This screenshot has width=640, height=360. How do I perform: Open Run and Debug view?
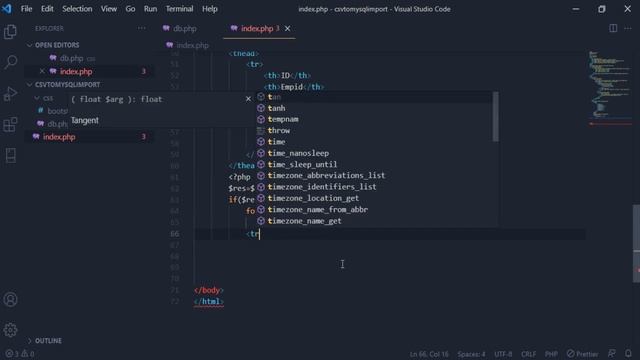10,93
